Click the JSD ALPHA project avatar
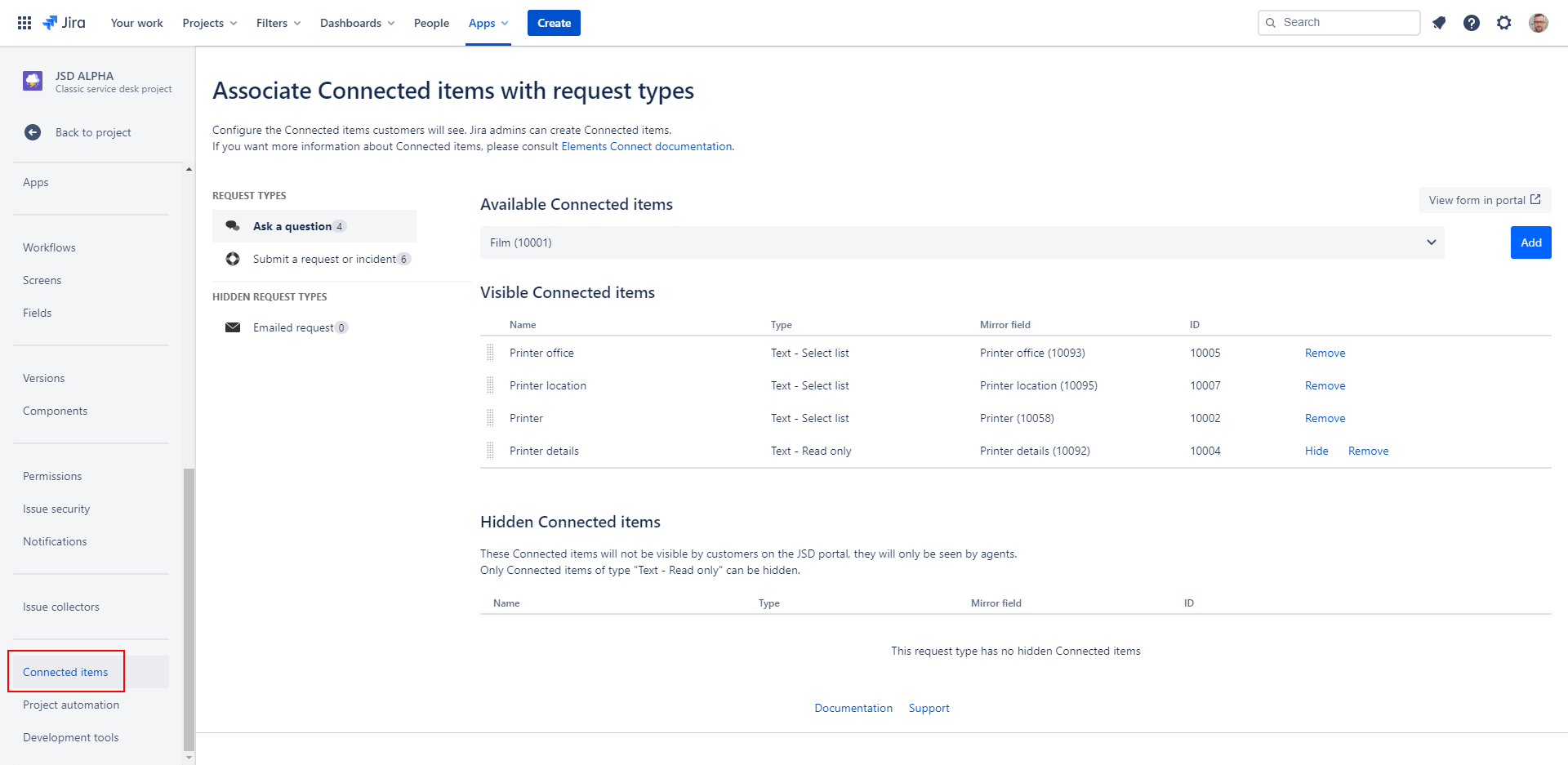 [33, 81]
